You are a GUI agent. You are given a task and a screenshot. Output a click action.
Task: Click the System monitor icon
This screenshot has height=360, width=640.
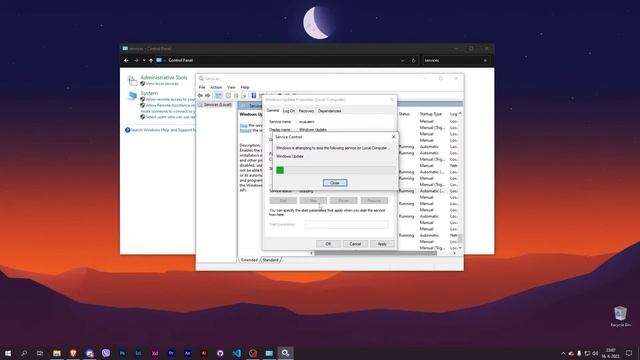(132, 96)
